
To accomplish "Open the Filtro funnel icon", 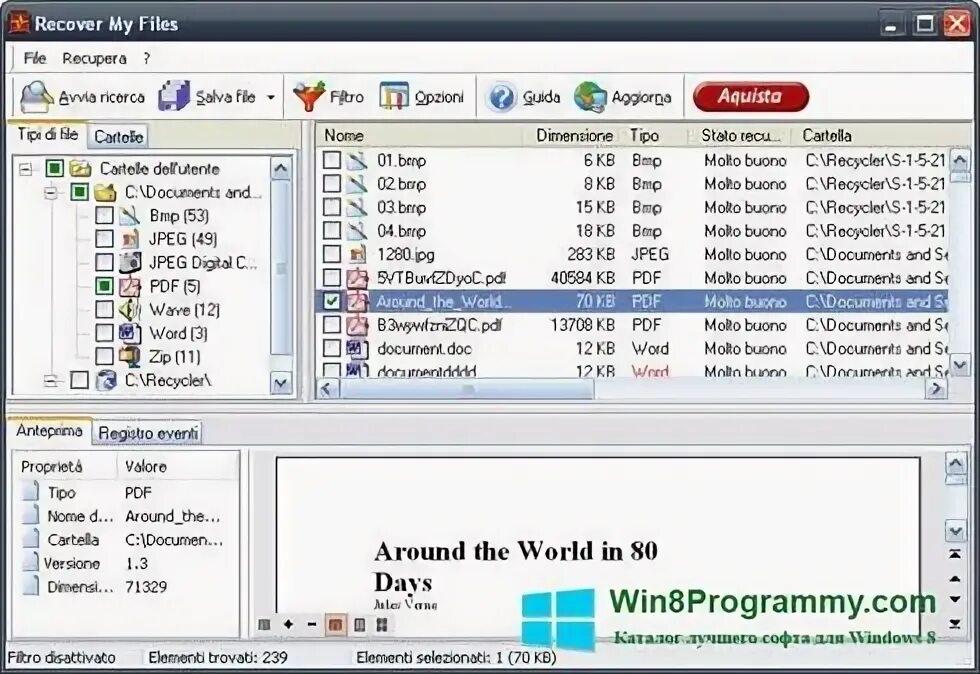I will pos(309,96).
